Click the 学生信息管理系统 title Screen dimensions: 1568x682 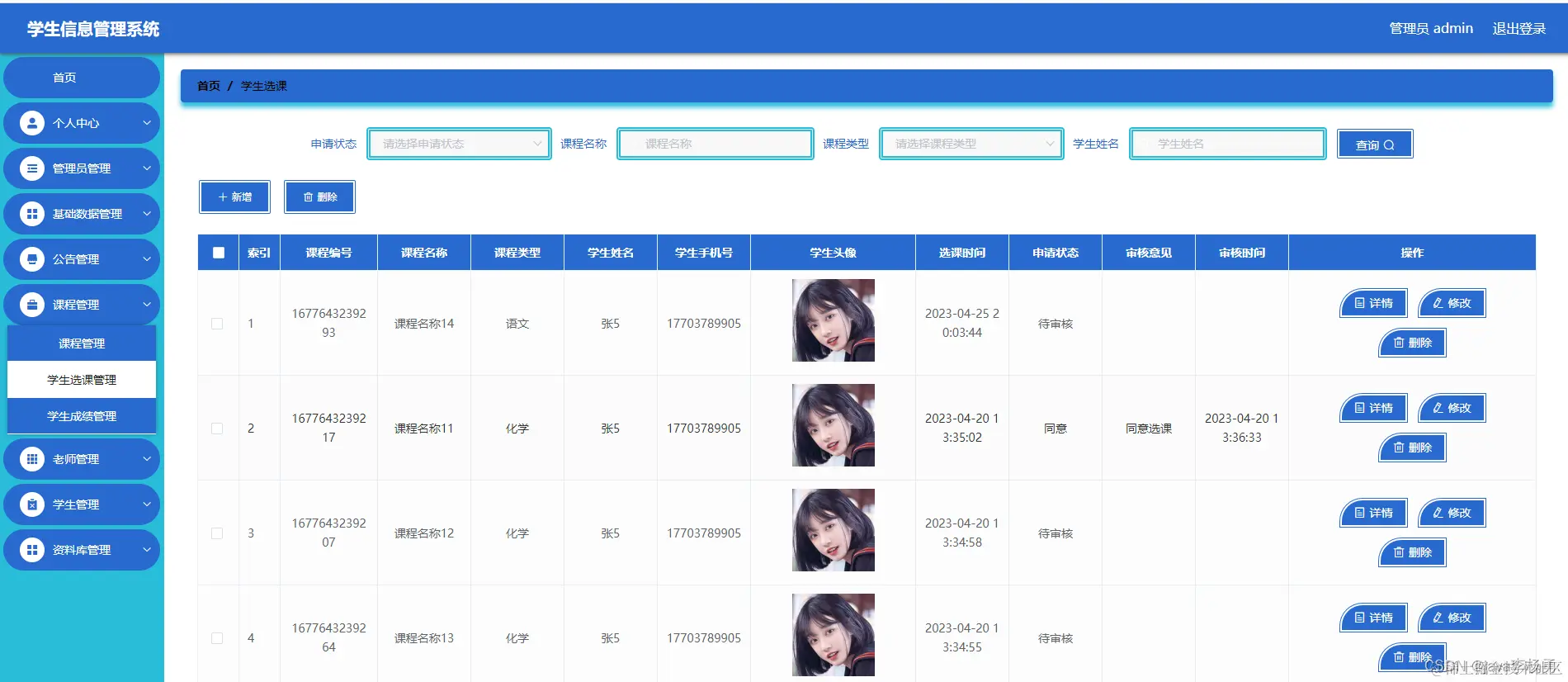coord(93,29)
